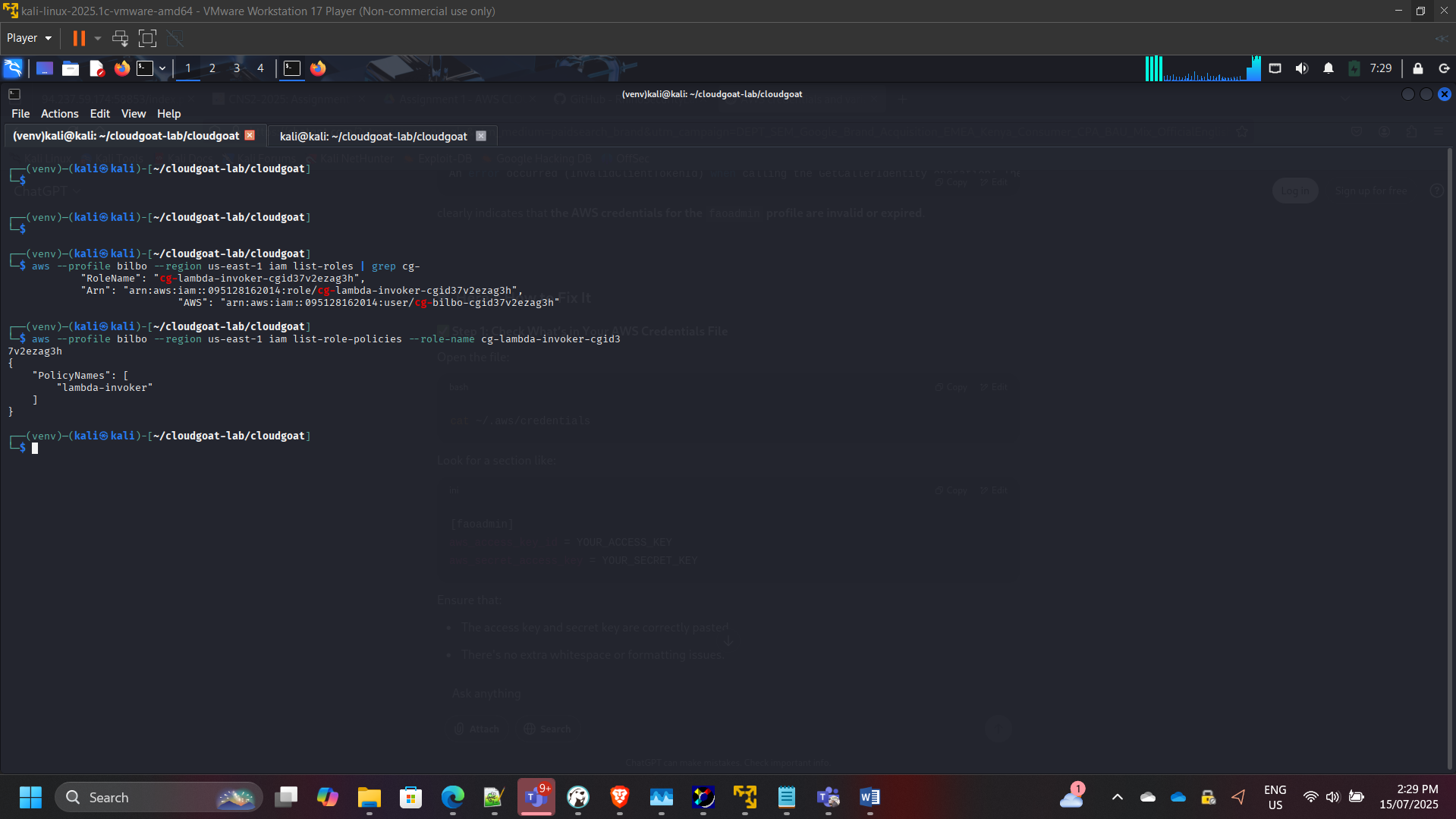Switch to the second kali@kali terminal tab
Image resolution: width=1456 pixels, height=819 pixels.
coord(373,137)
